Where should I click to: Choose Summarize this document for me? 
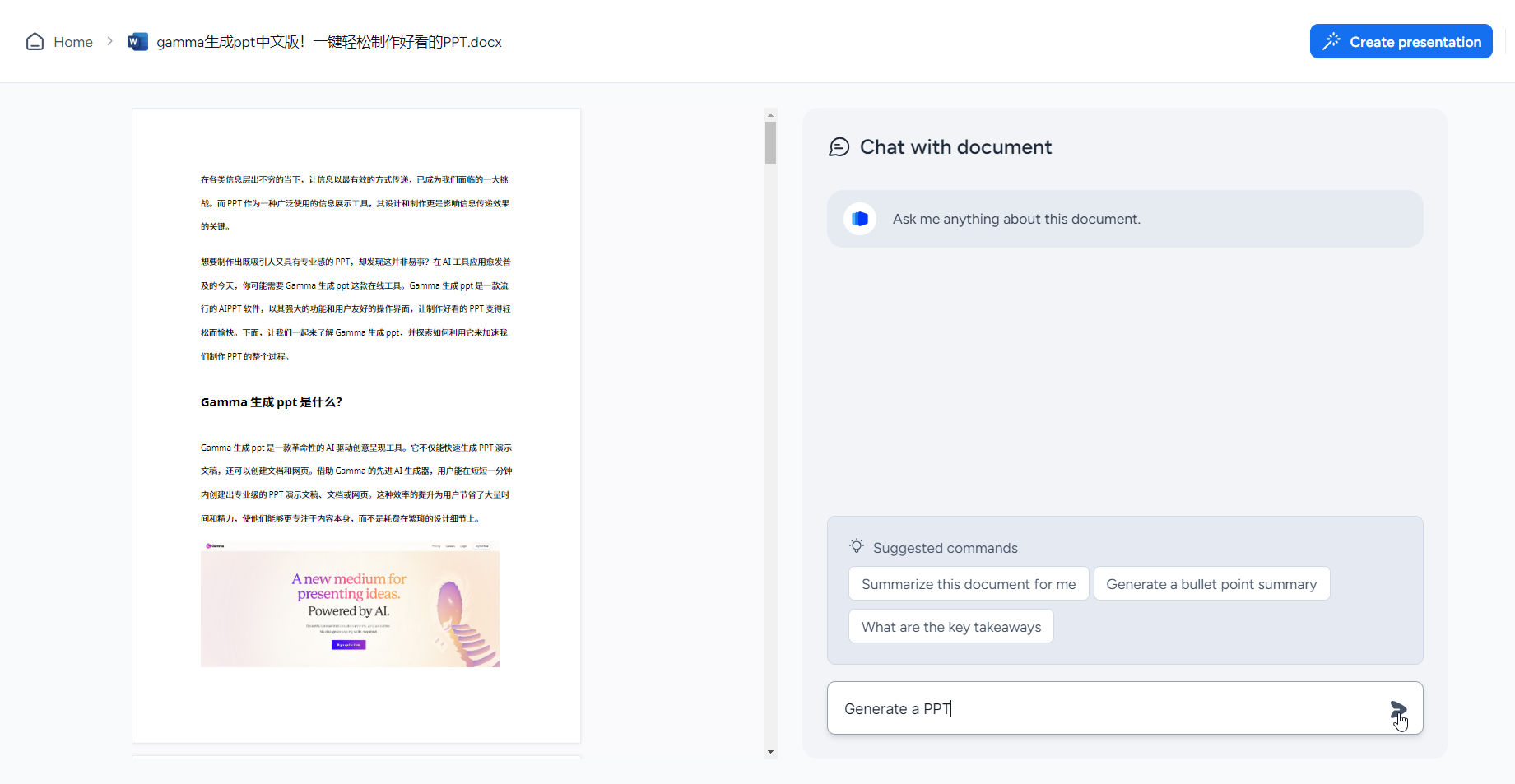point(969,583)
